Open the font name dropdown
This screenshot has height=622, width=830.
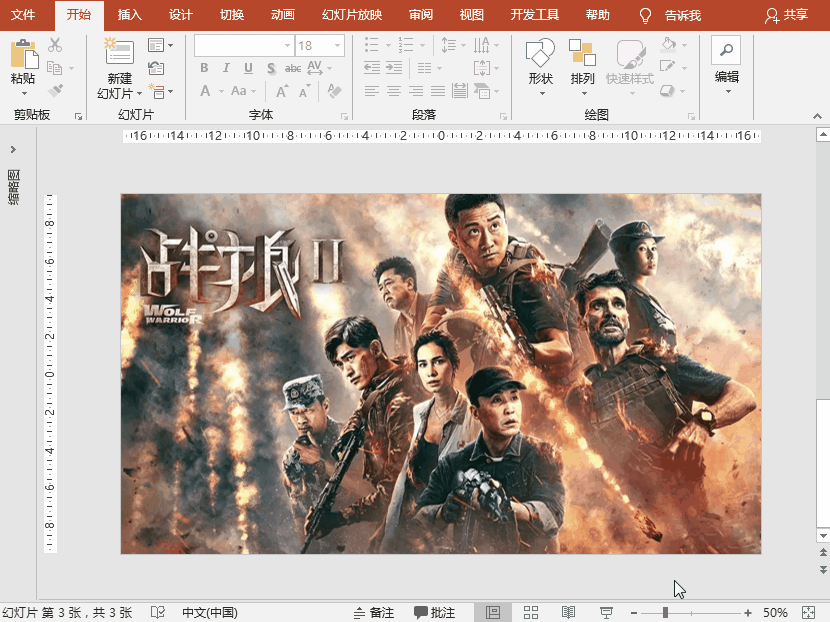tap(287, 46)
